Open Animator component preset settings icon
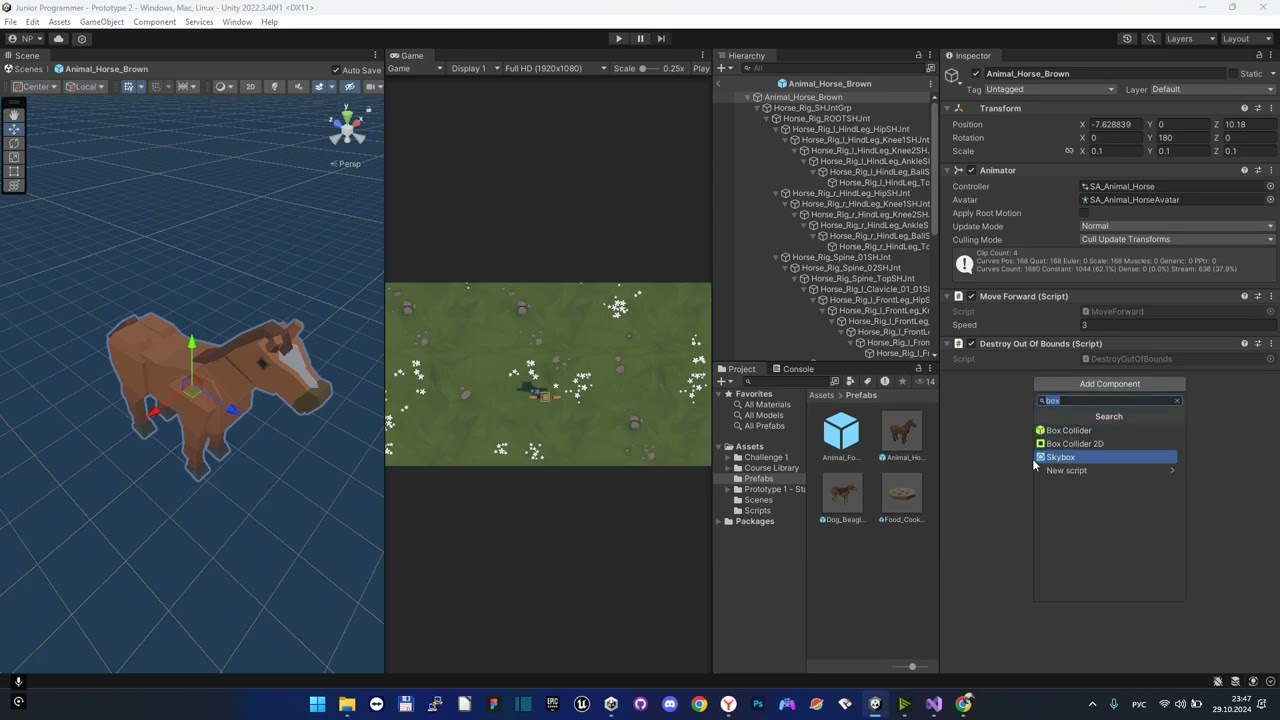1280x720 pixels. (1258, 171)
